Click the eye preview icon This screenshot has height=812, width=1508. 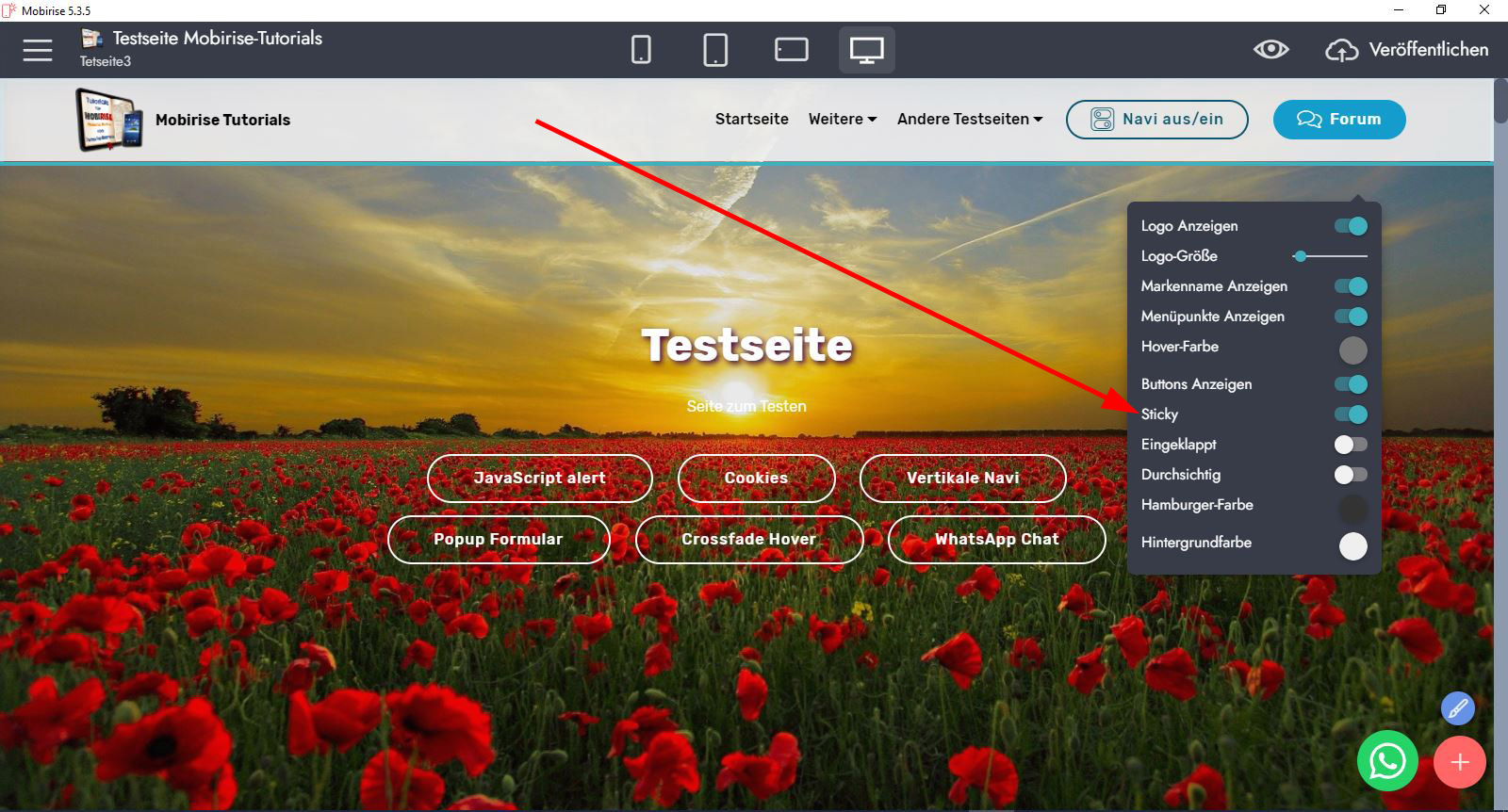1270,50
